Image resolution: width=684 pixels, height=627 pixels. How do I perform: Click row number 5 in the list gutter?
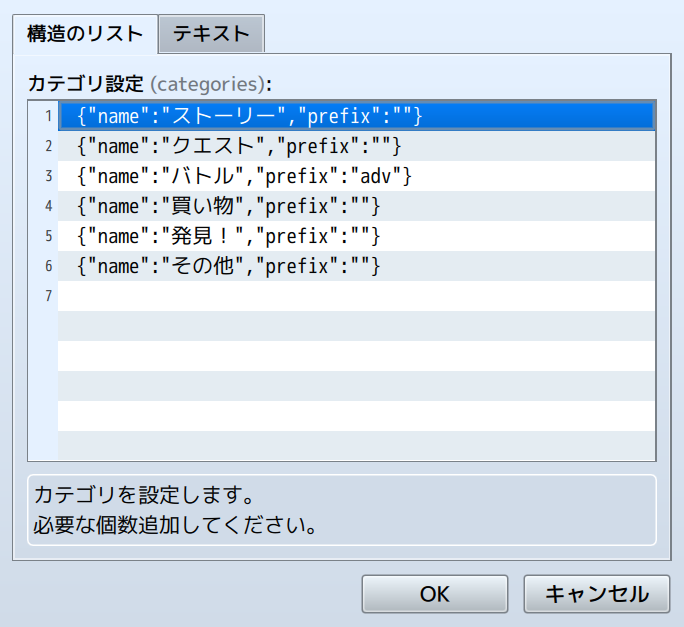[46, 237]
